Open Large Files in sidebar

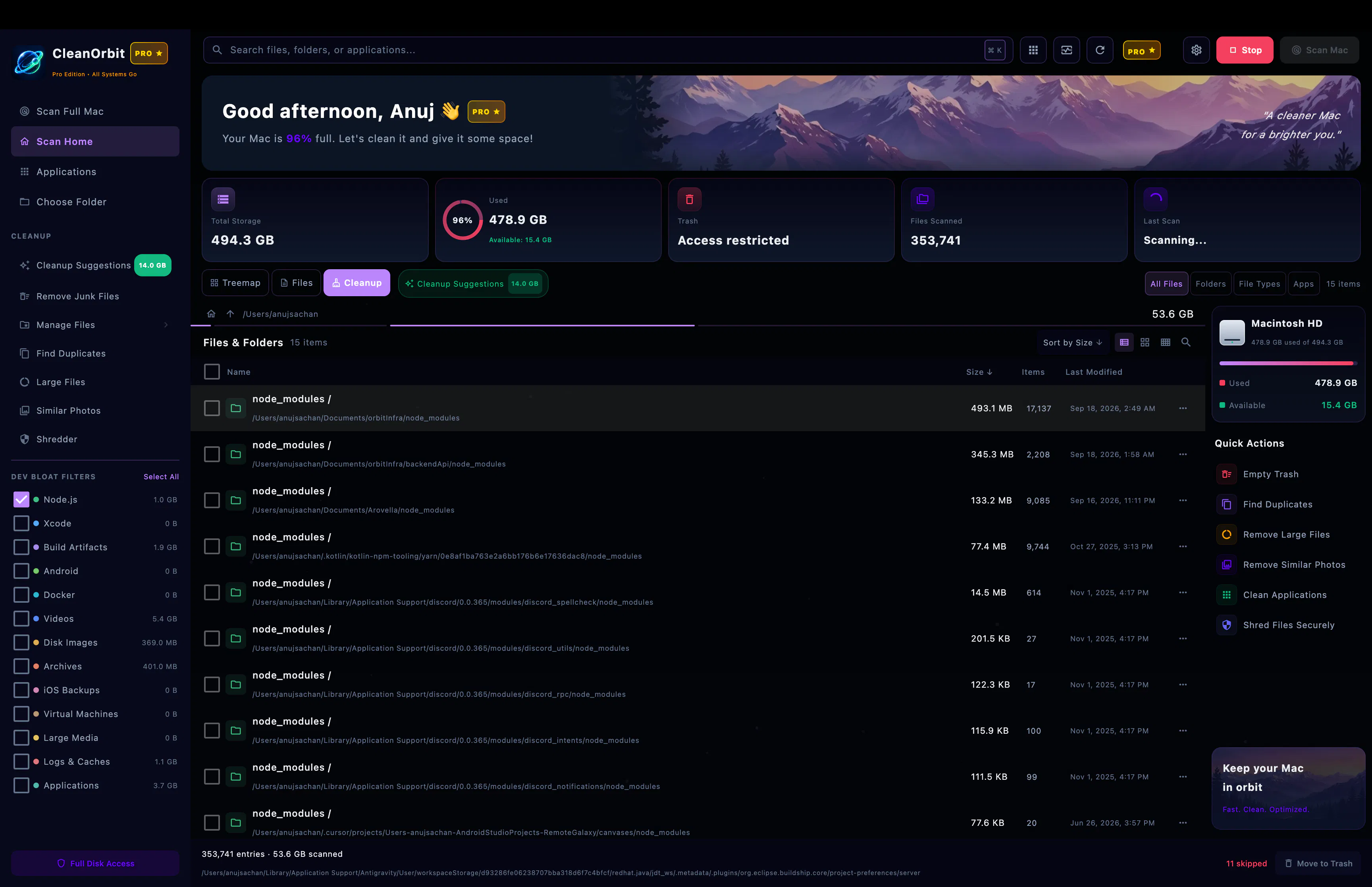95,382
